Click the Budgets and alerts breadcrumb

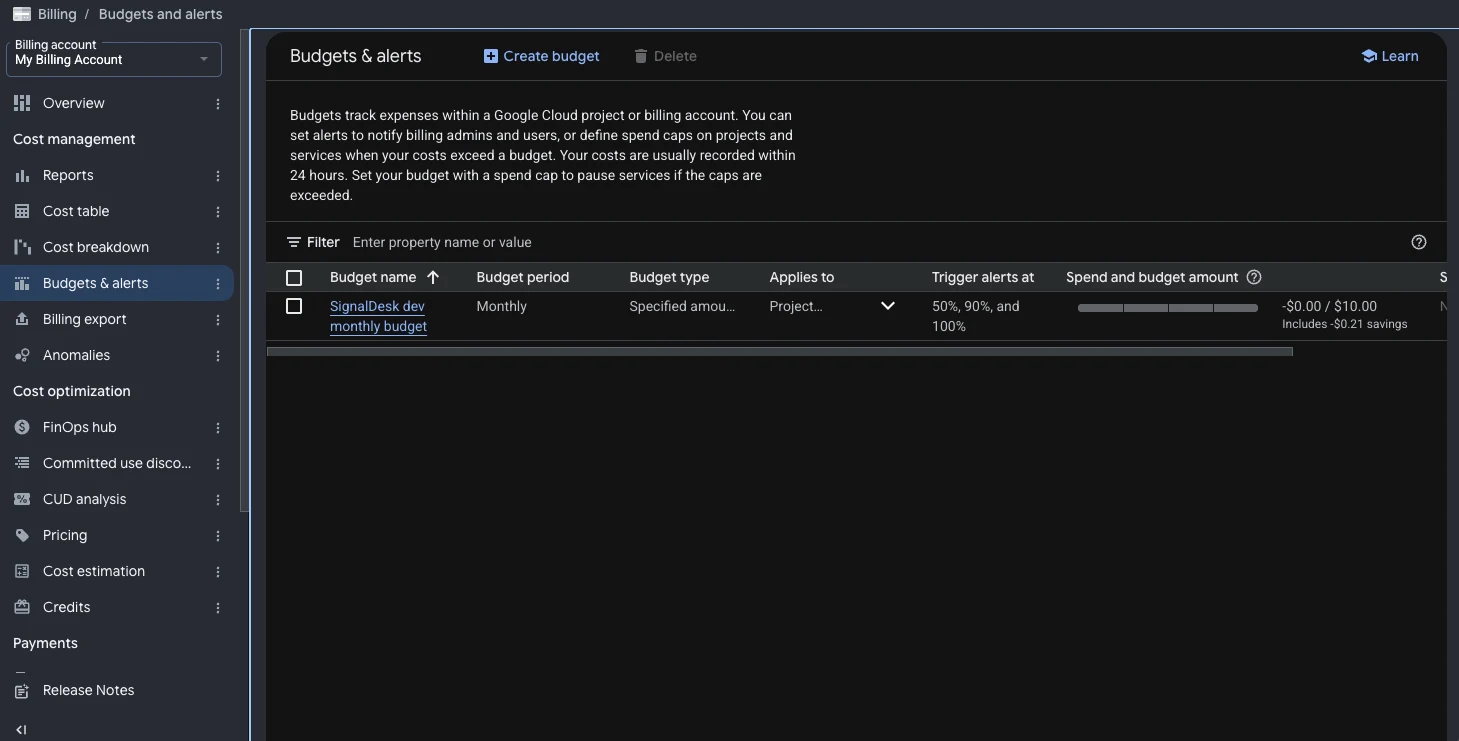click(x=161, y=14)
